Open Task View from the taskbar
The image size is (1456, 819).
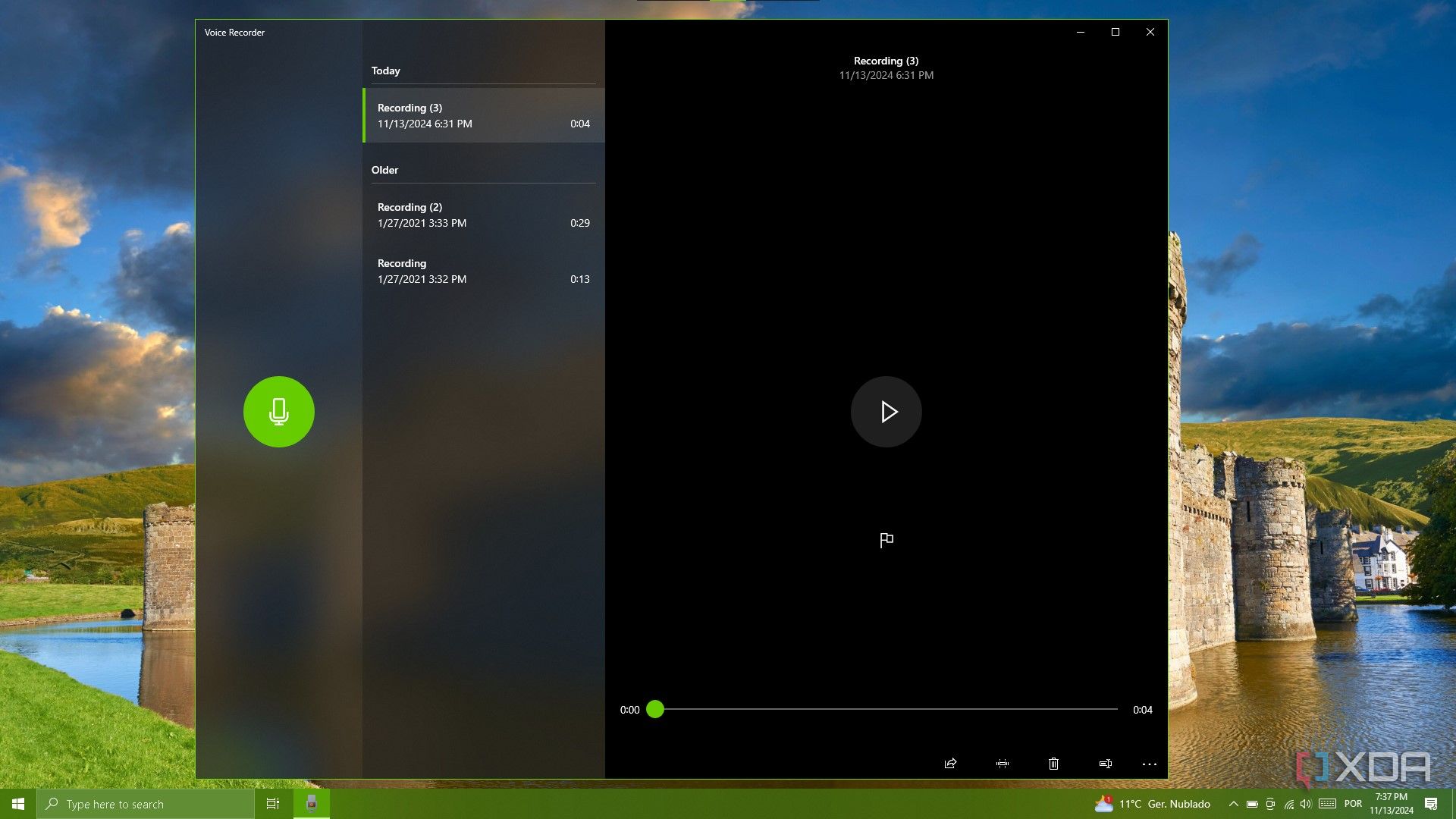tap(273, 804)
